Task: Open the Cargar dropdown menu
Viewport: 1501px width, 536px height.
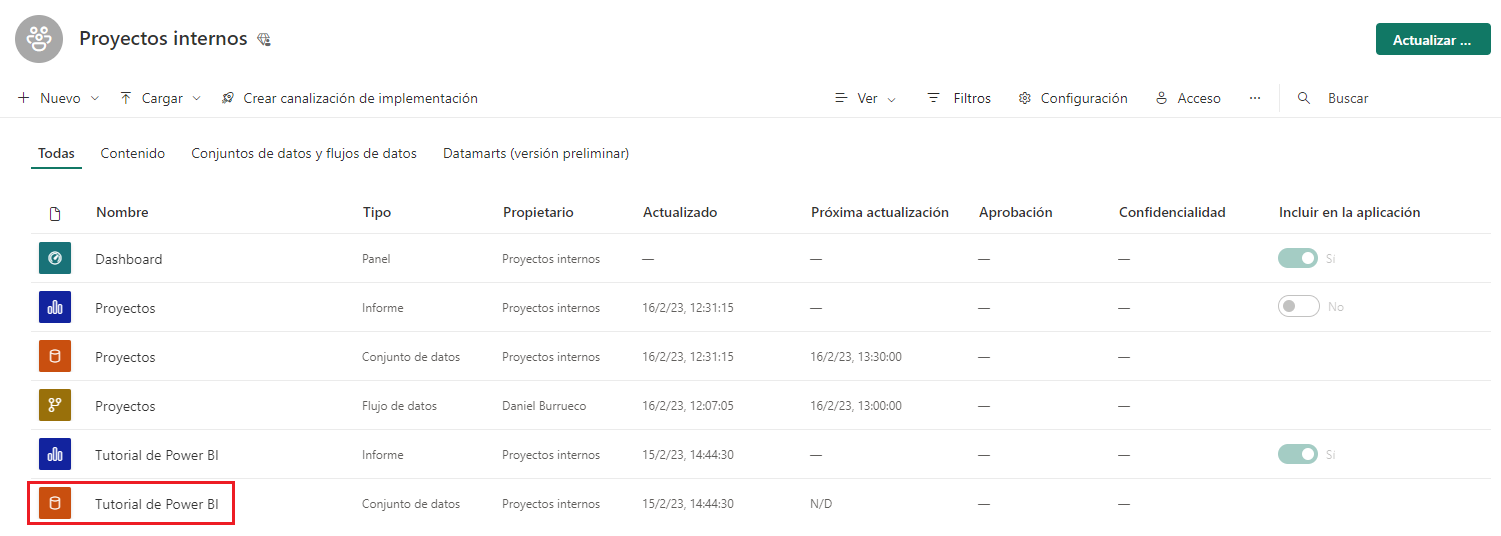Action: [x=161, y=98]
